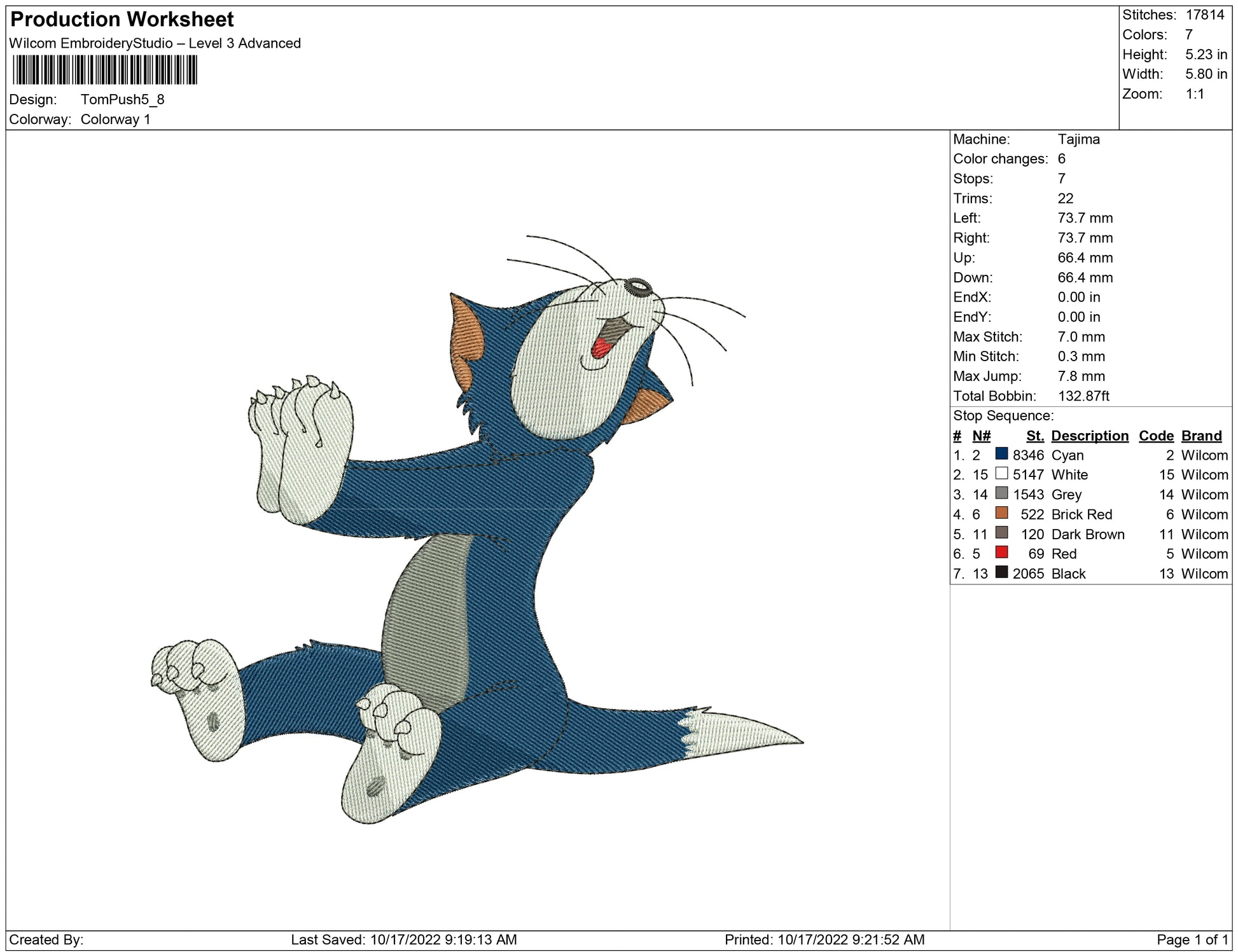Click the TomPush5_8 design name
The width and height of the screenshot is (1238, 952).
point(122,99)
